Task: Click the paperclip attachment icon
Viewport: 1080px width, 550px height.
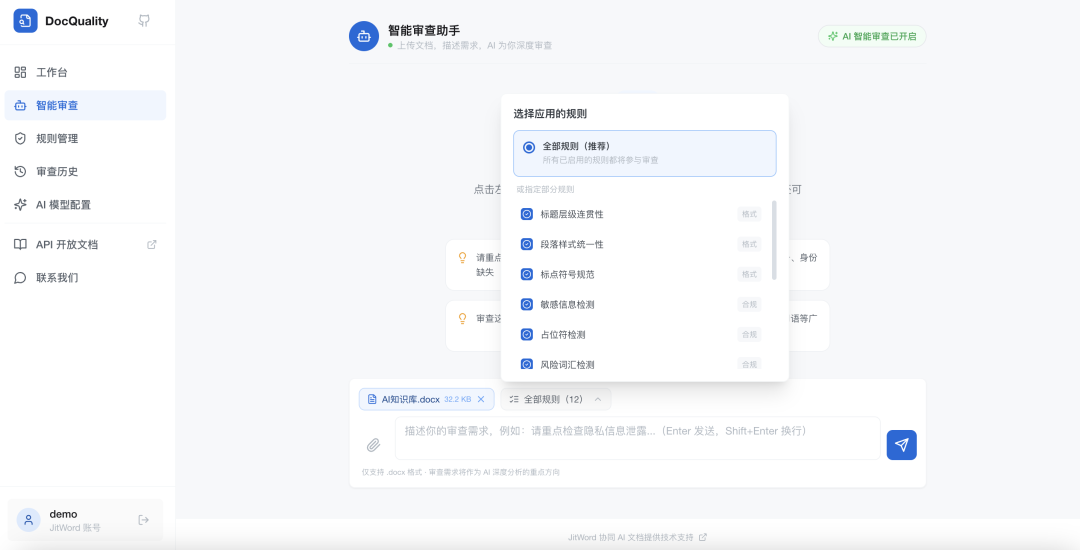Action: tap(373, 445)
